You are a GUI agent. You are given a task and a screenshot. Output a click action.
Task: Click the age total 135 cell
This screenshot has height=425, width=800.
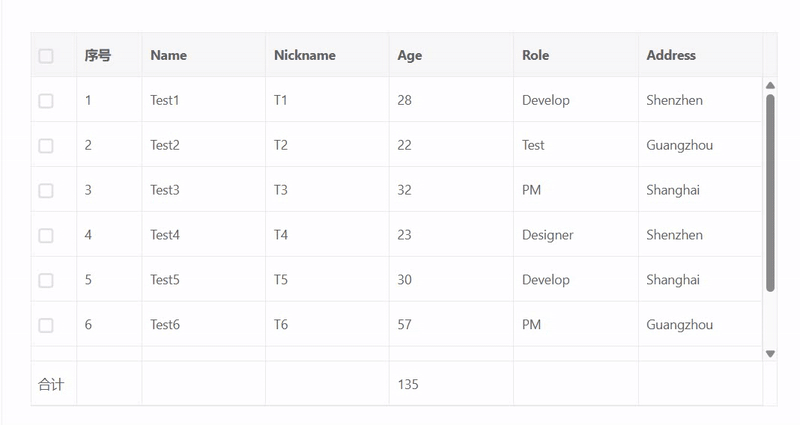coord(408,385)
